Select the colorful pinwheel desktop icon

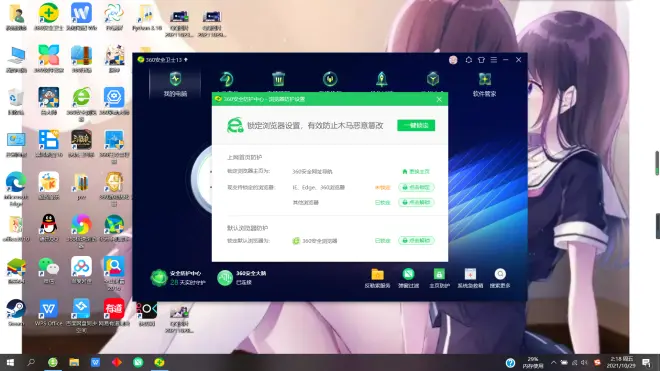click(x=81, y=230)
